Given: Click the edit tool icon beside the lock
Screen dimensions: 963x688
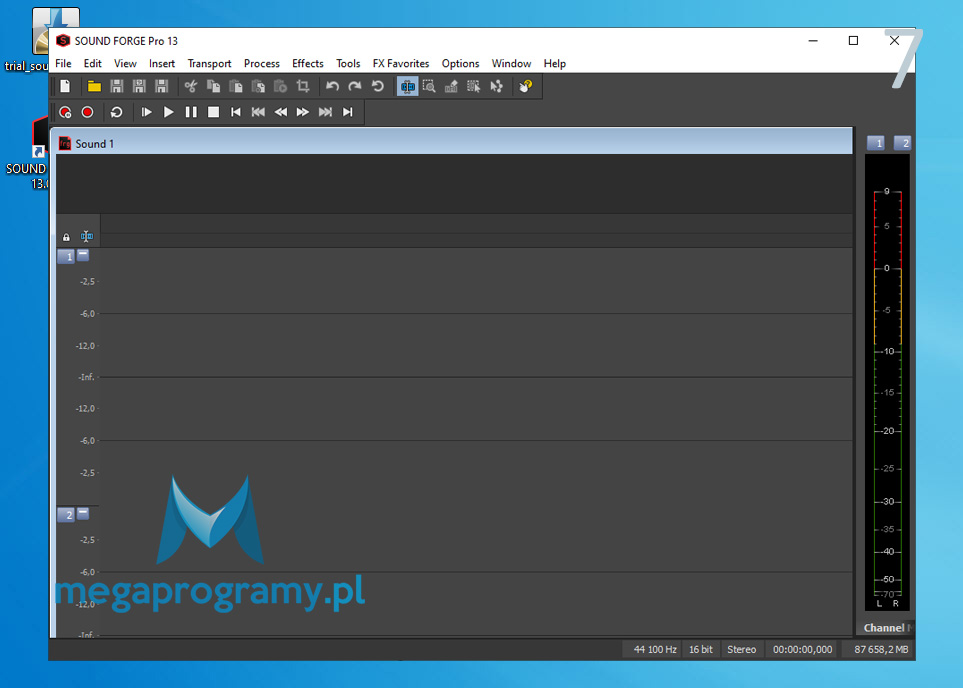Looking at the screenshot, I should tap(87, 236).
